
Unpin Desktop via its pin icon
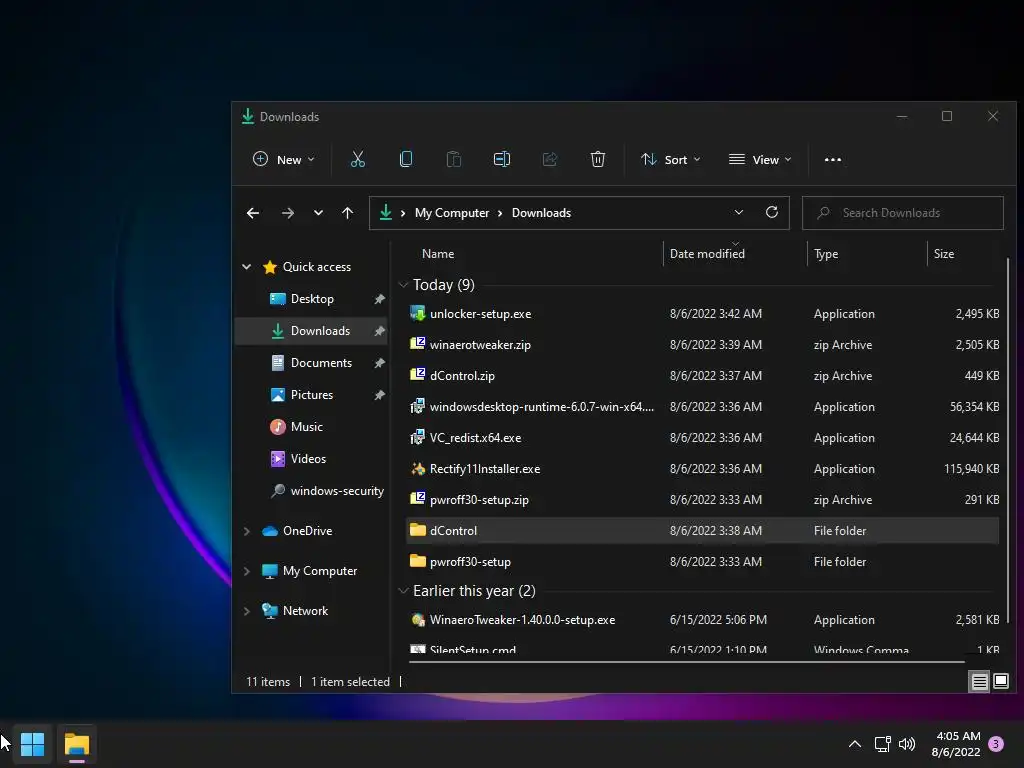379,299
